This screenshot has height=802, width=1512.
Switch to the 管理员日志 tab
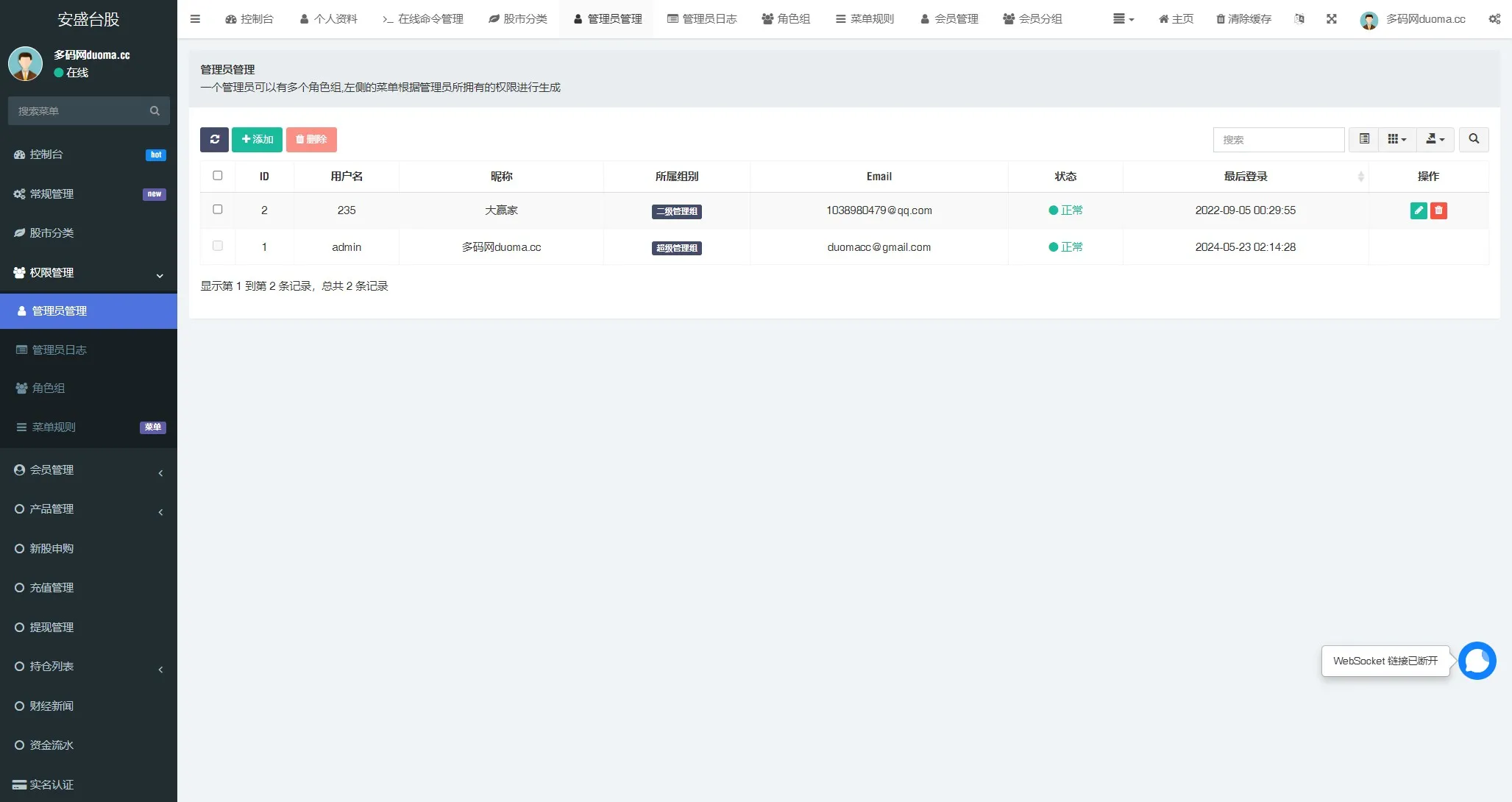point(701,18)
